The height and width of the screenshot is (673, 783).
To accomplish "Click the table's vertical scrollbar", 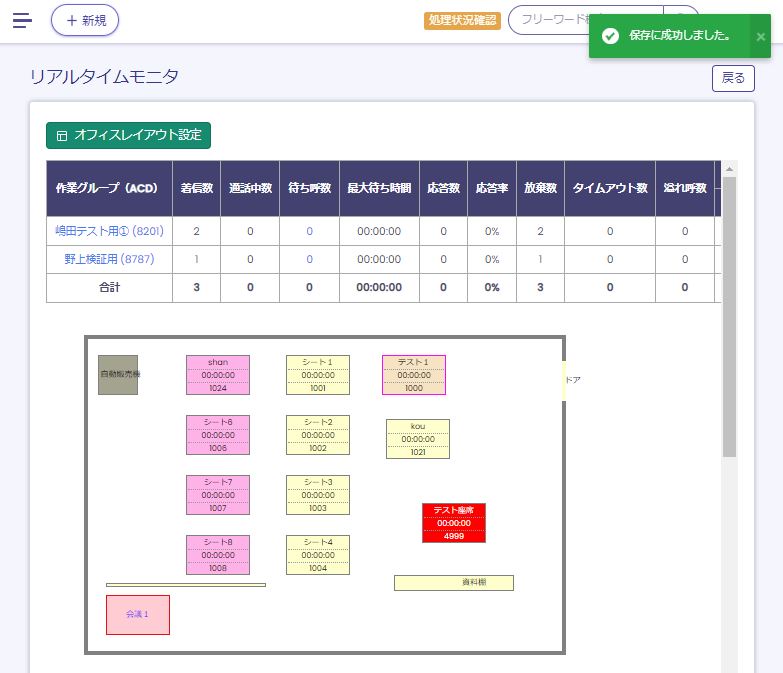I will (x=729, y=320).
